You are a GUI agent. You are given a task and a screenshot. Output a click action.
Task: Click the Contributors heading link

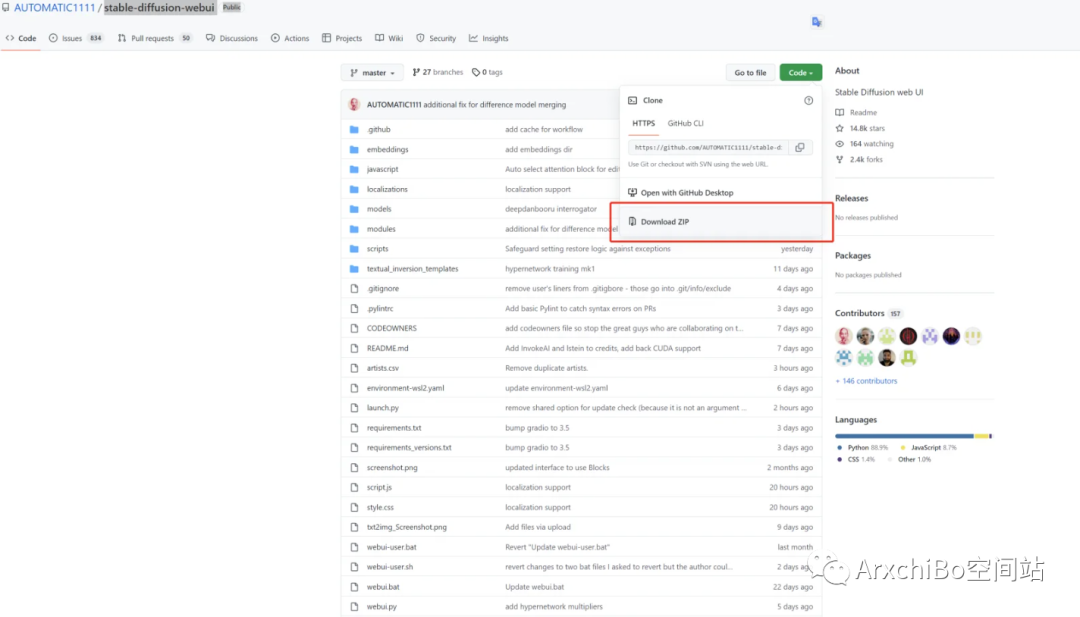pyautogui.click(x=860, y=313)
